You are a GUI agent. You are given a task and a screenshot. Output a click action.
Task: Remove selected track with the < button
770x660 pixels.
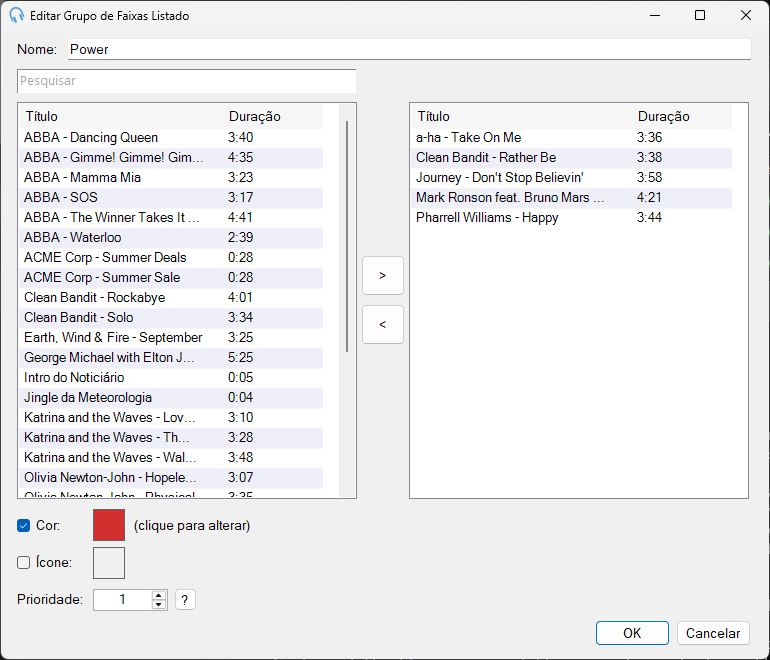(383, 325)
